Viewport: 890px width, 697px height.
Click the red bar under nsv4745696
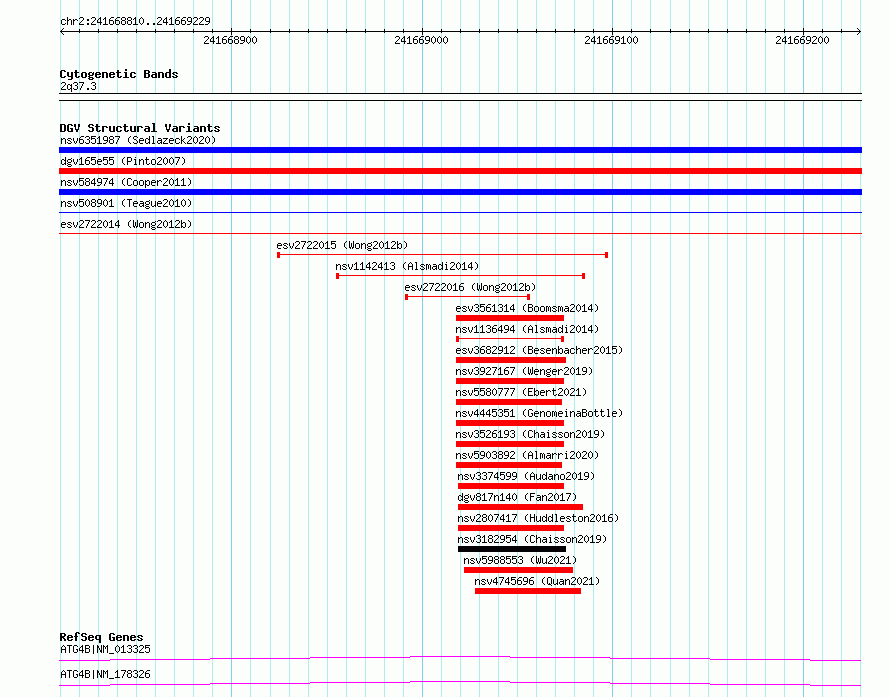click(528, 591)
